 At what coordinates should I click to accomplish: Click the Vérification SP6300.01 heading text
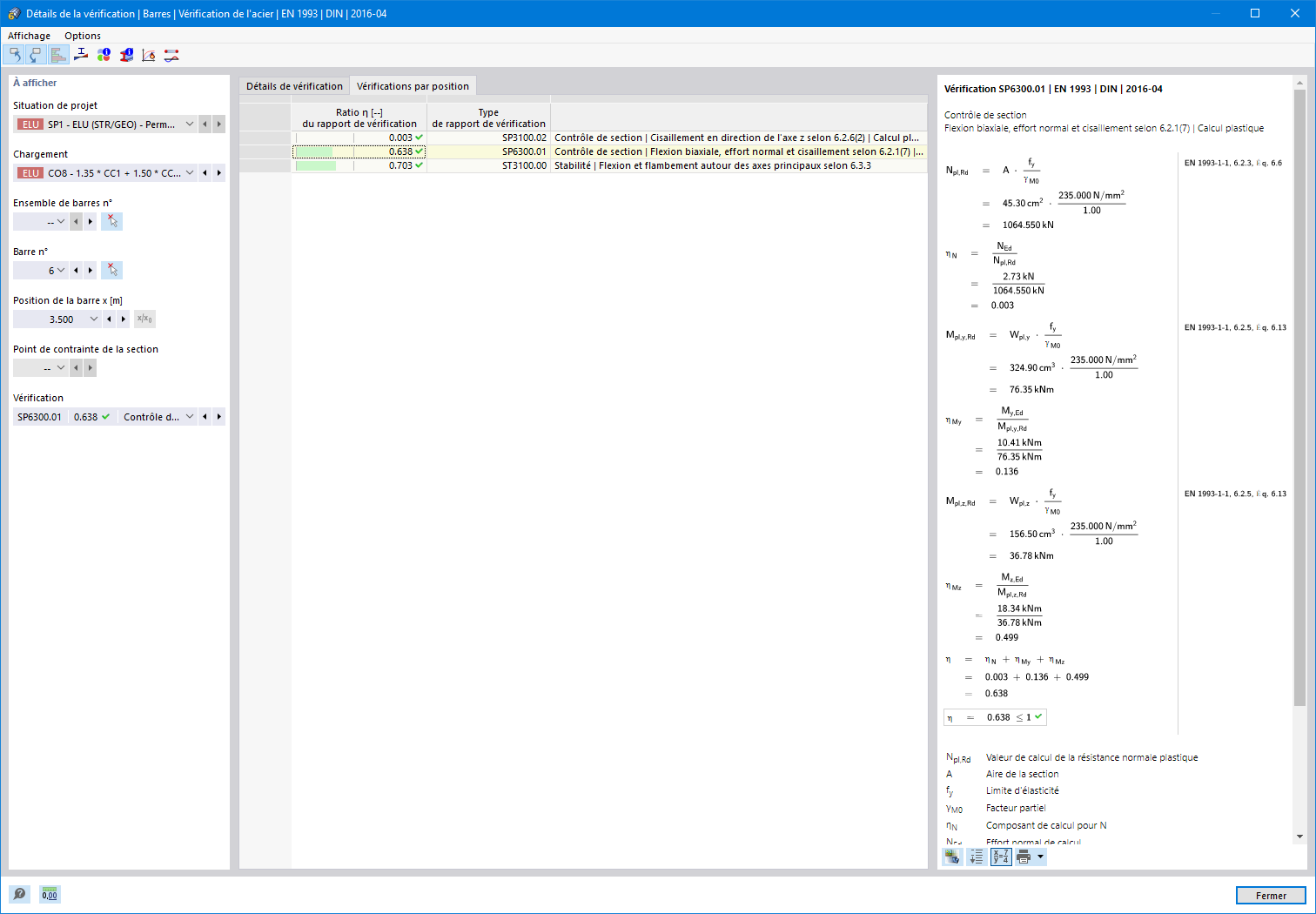(x=1053, y=89)
